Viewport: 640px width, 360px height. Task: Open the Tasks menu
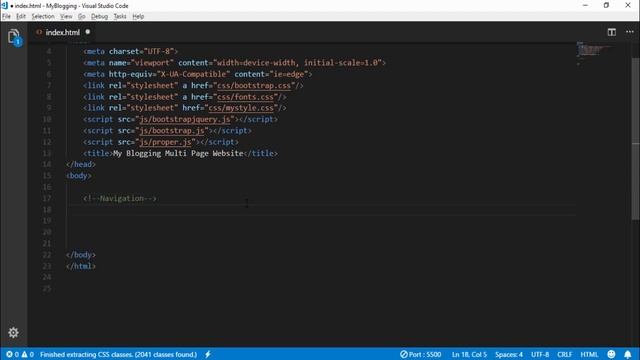pos(120,16)
